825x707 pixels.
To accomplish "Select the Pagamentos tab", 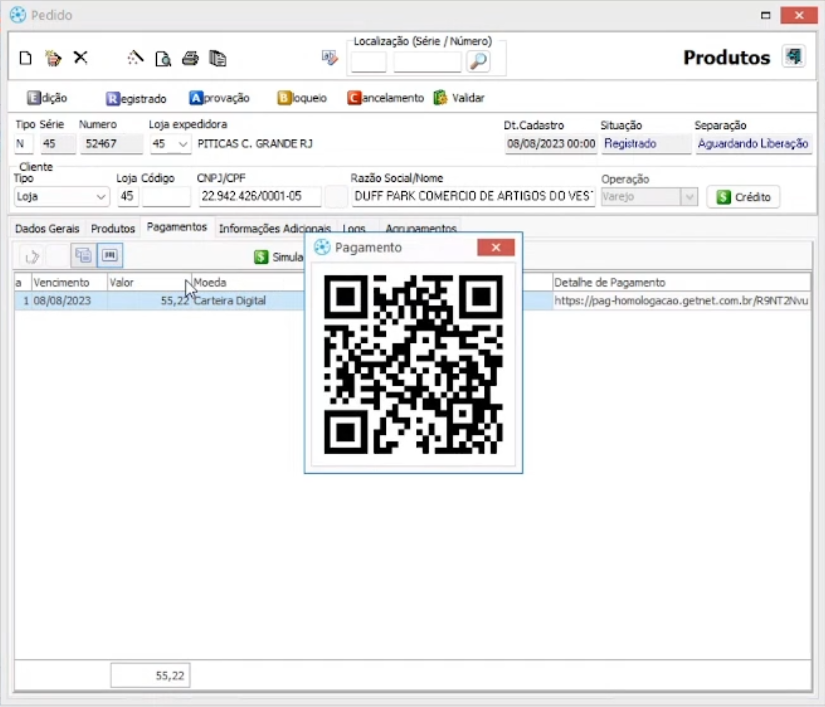I will click(177, 227).
